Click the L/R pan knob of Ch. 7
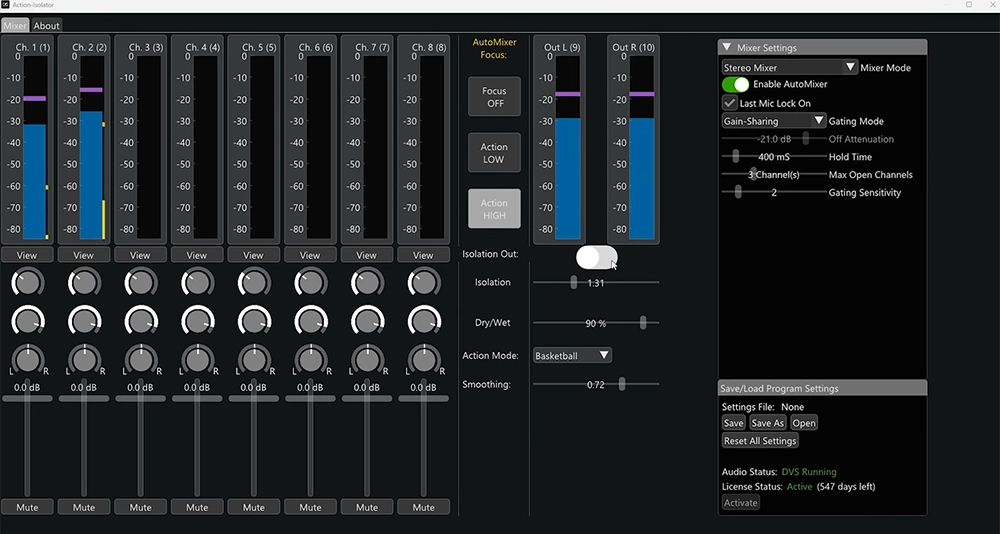 (367, 360)
